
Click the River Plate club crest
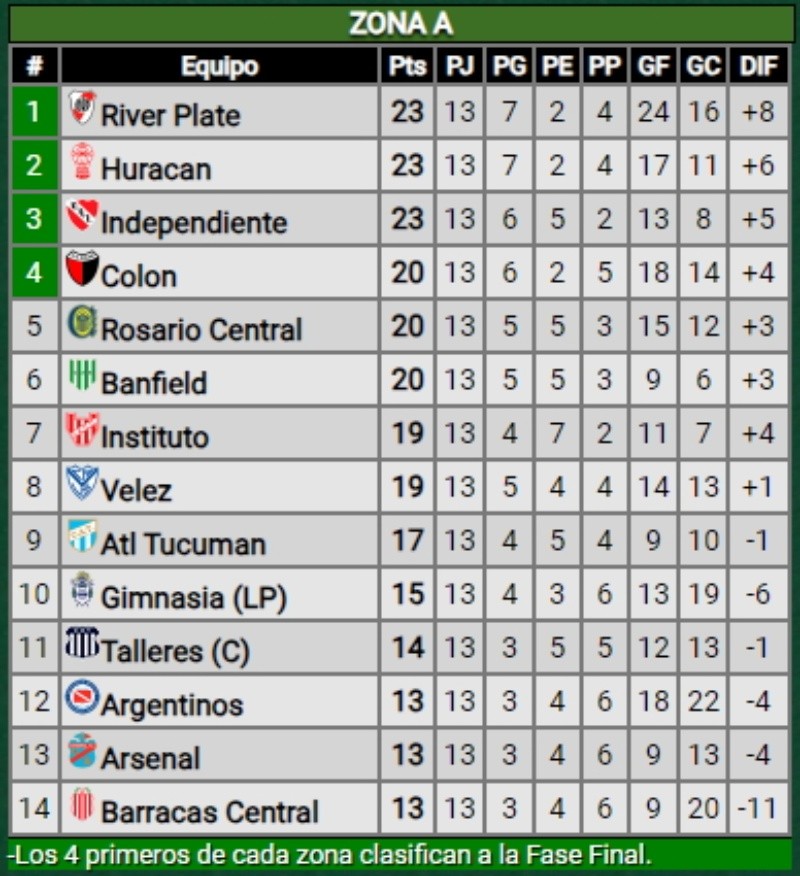click(x=82, y=107)
